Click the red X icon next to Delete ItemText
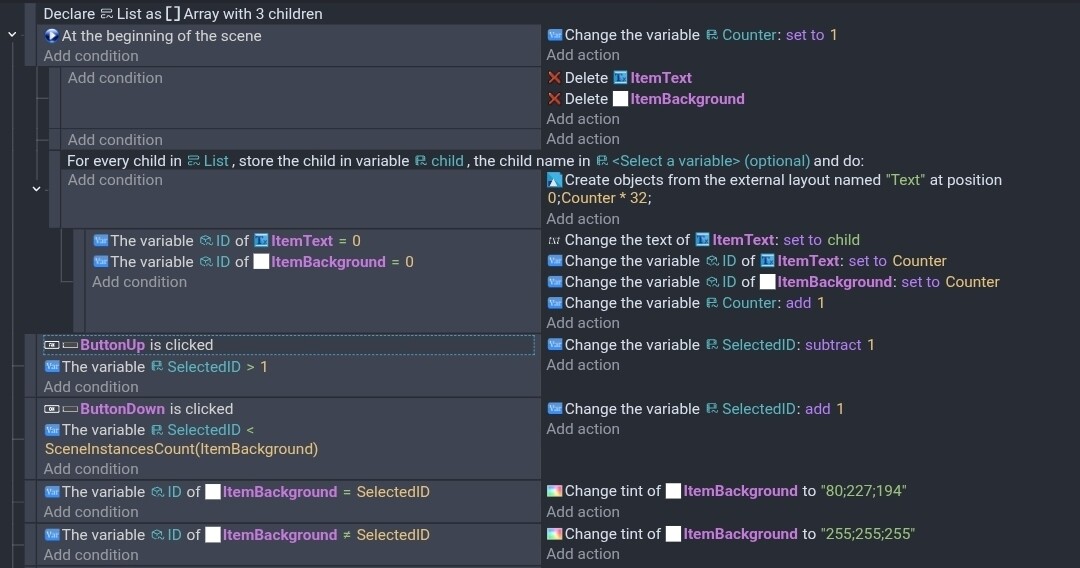1080x568 pixels. tap(554, 78)
